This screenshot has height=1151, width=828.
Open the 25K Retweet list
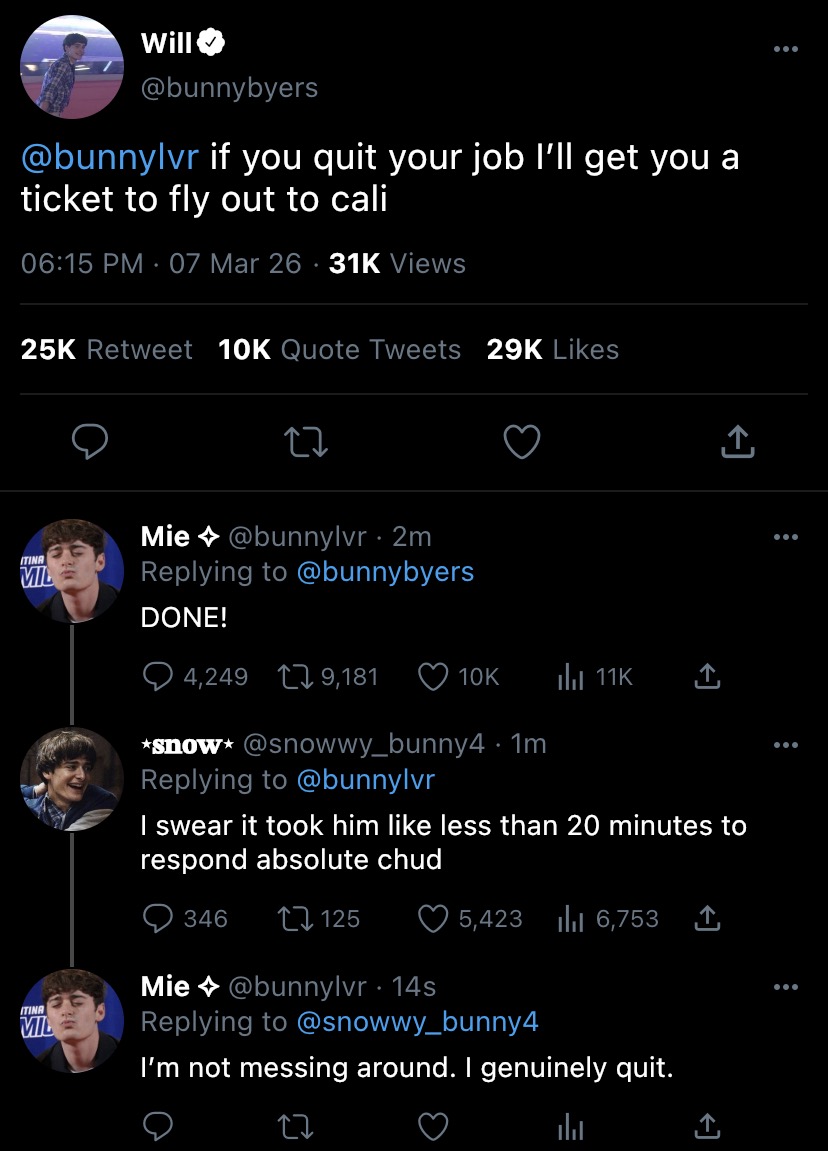coord(107,350)
